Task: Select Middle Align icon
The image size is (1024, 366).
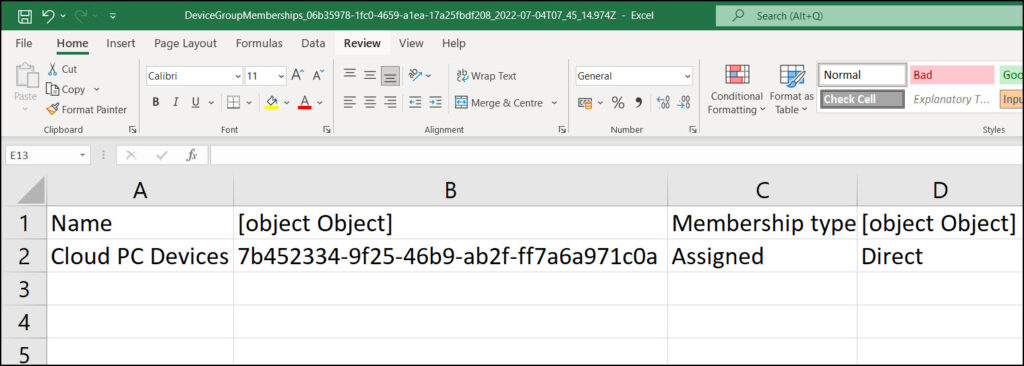Action: click(x=370, y=75)
